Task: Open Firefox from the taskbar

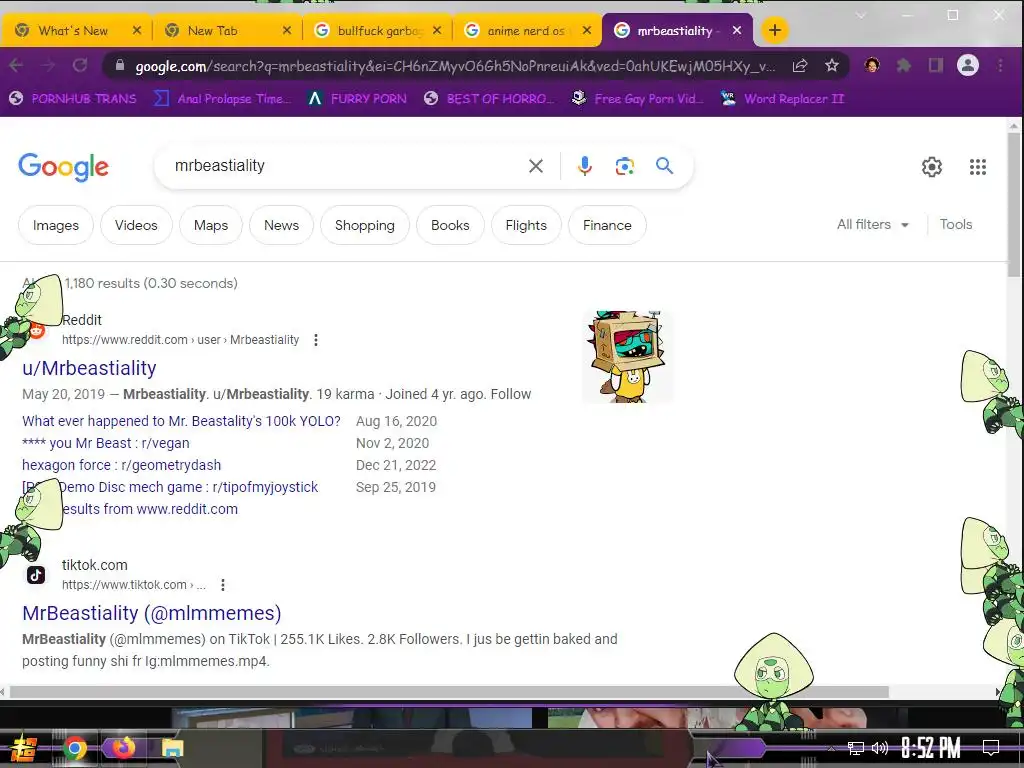Action: click(123, 748)
